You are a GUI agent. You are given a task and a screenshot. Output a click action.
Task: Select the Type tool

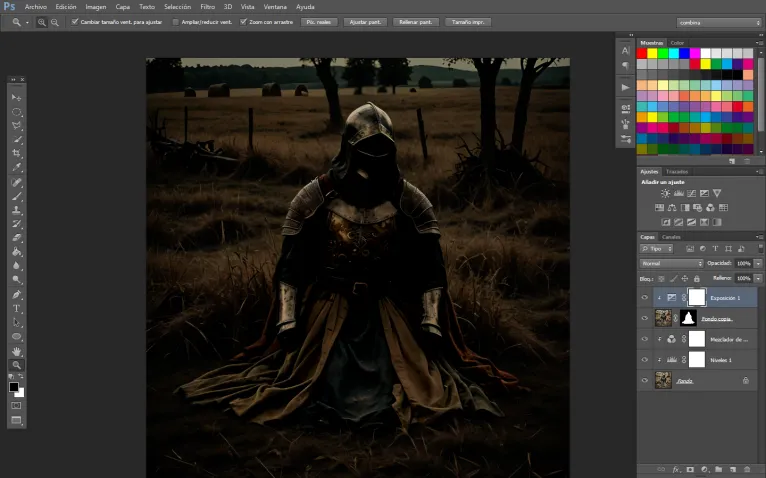point(16,308)
